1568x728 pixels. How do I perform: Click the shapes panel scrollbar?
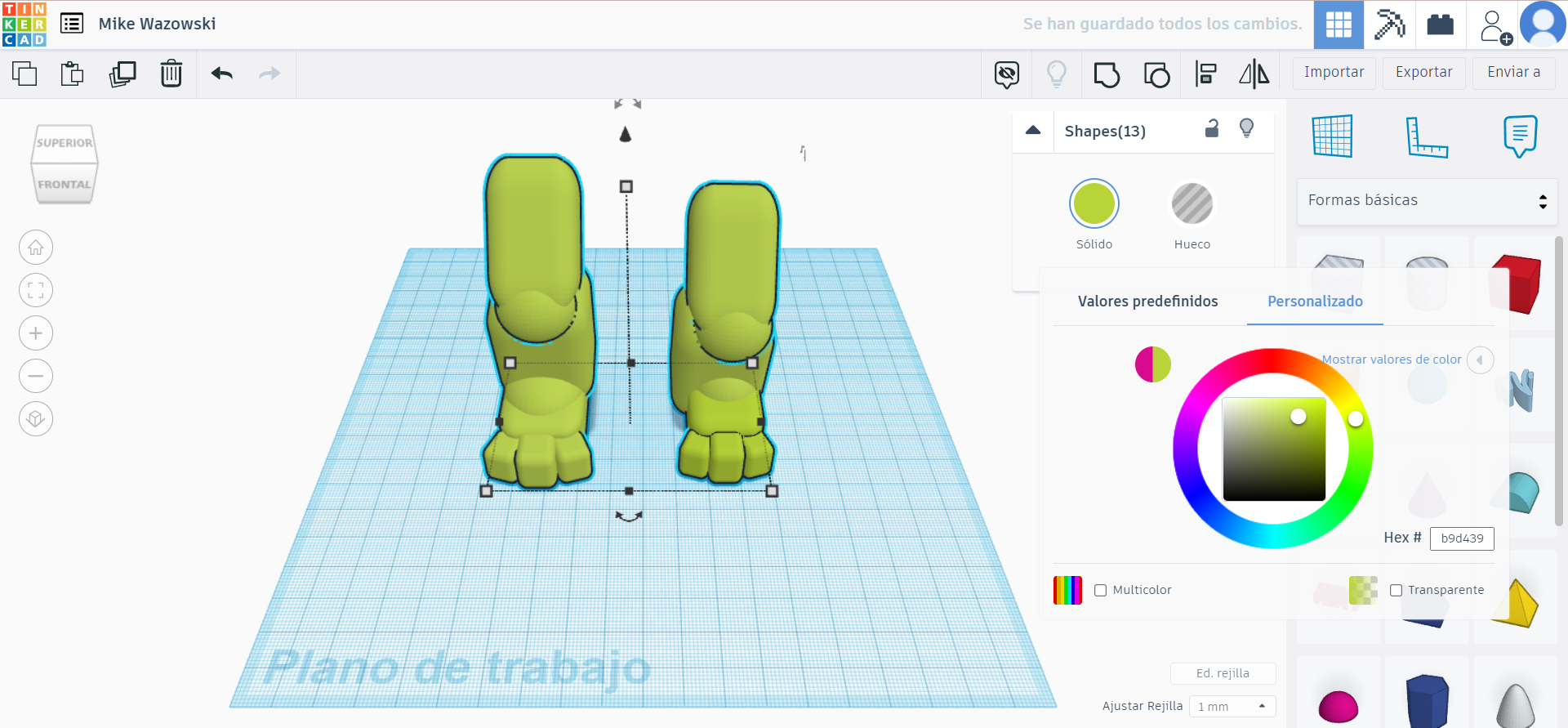tap(1559, 381)
